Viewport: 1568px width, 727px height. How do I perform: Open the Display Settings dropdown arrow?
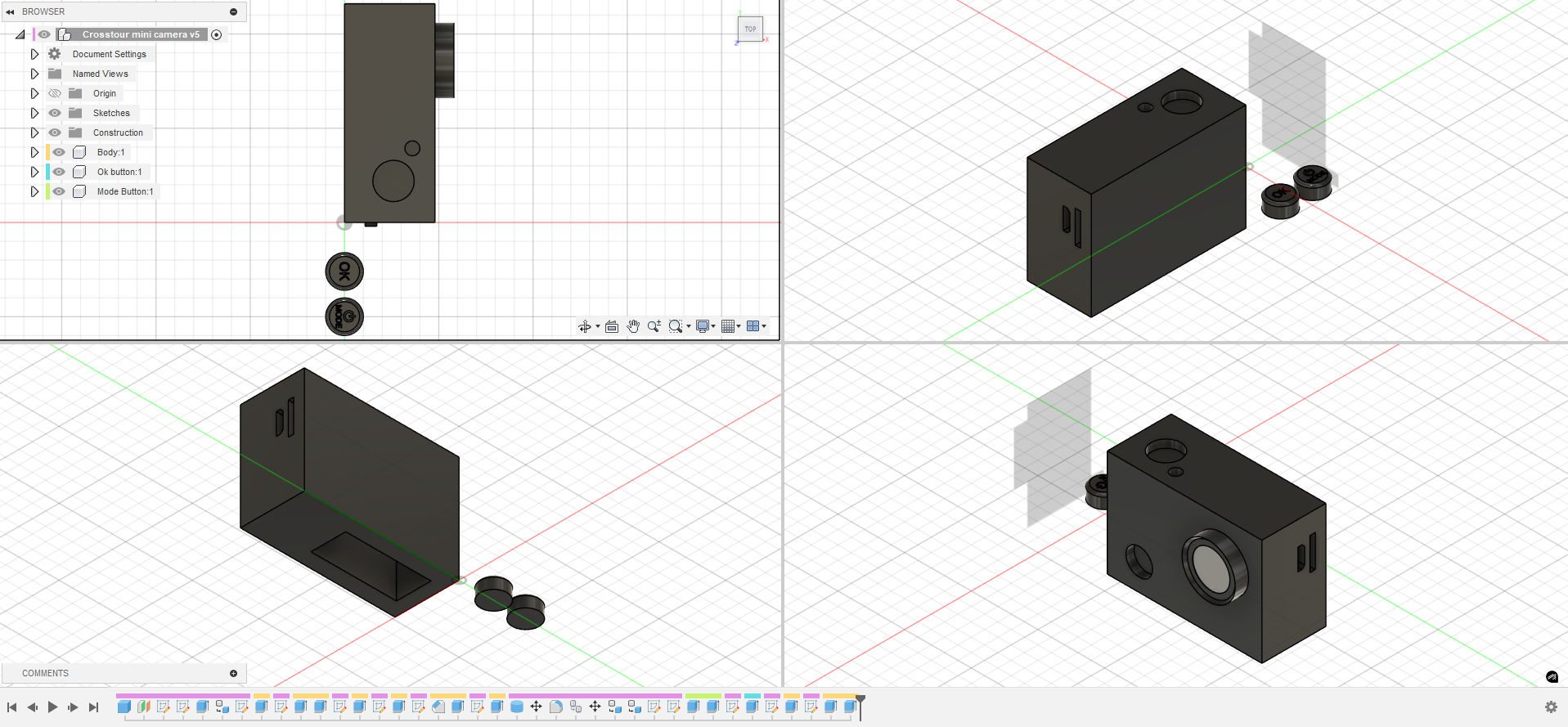pyautogui.click(x=714, y=326)
